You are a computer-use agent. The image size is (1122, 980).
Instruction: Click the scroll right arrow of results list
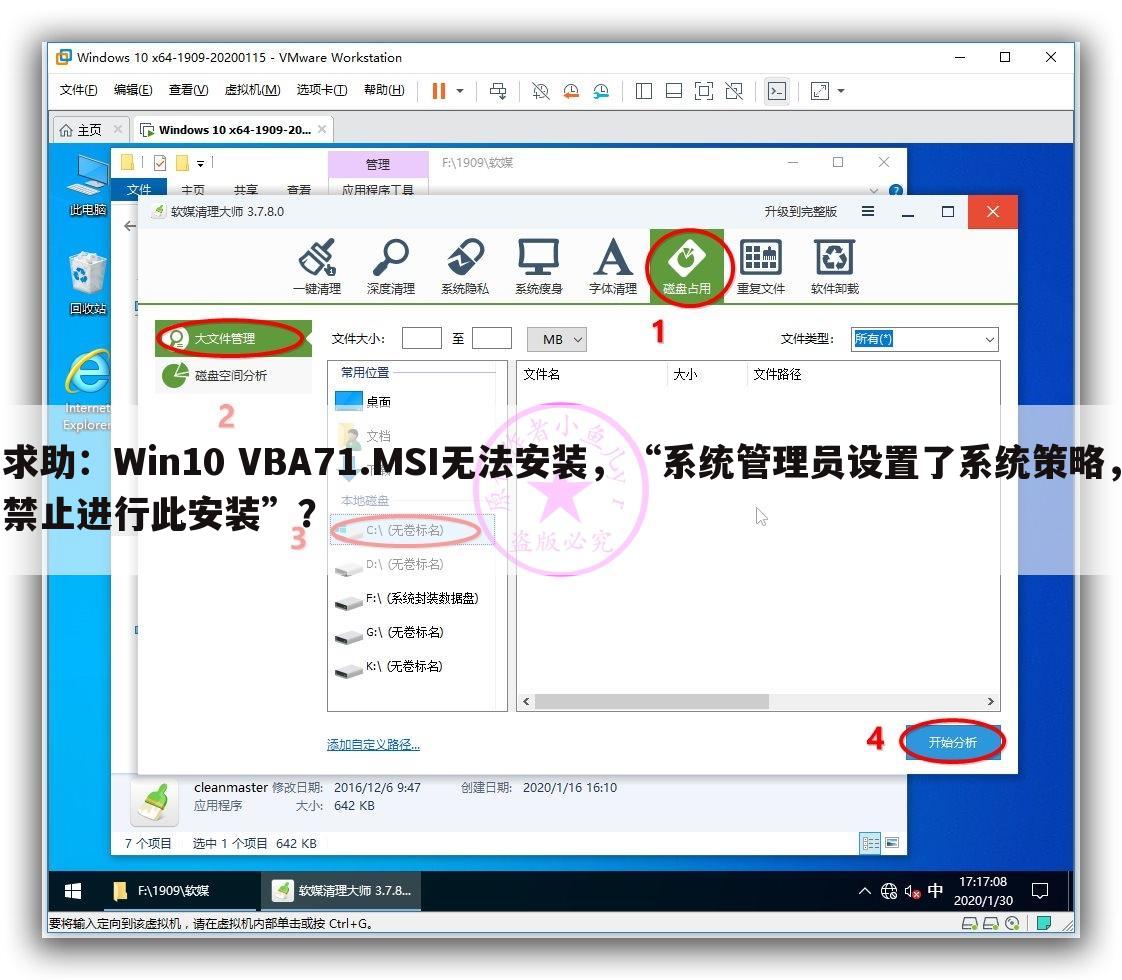[x=990, y=702]
